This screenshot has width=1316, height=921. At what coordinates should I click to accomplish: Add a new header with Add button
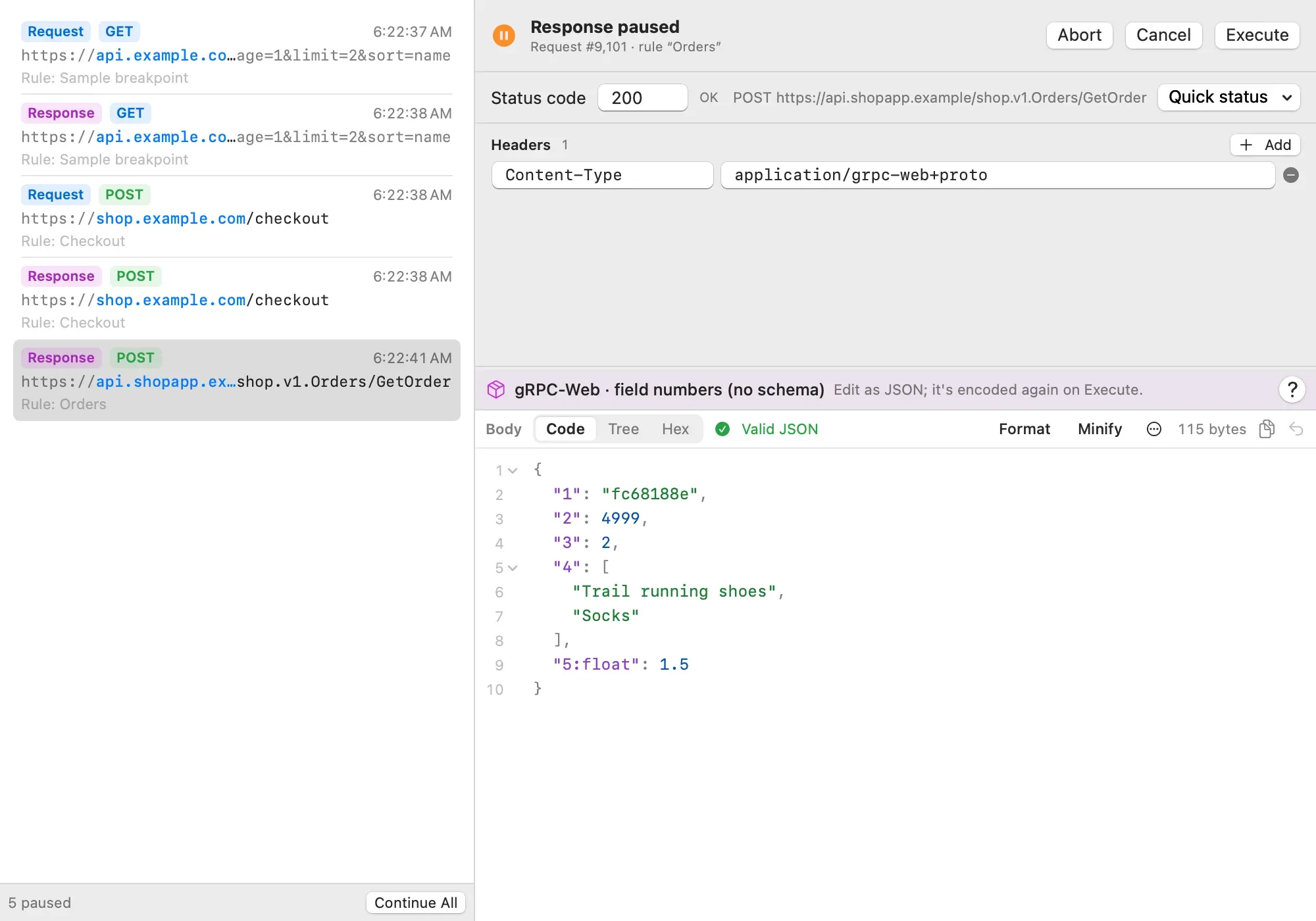tap(1265, 145)
